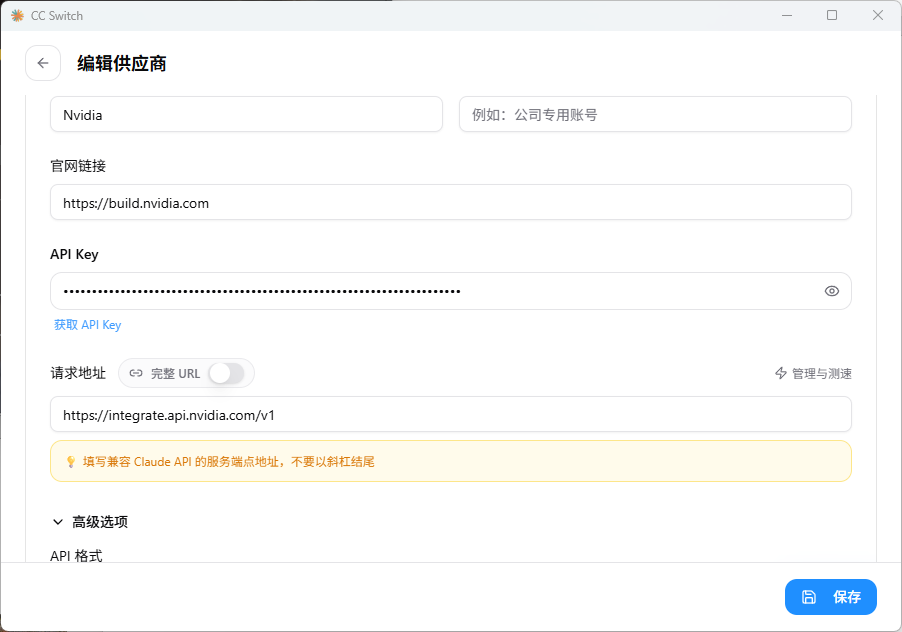Image resolution: width=902 pixels, height=632 pixels.
Task: Edit the request address integrate.api.nvidia.com field
Action: click(451, 415)
